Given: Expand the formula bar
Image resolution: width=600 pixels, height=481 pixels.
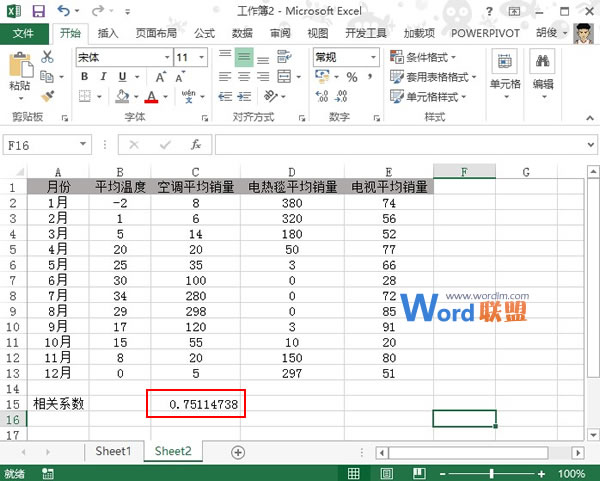Looking at the screenshot, I should 591,145.
